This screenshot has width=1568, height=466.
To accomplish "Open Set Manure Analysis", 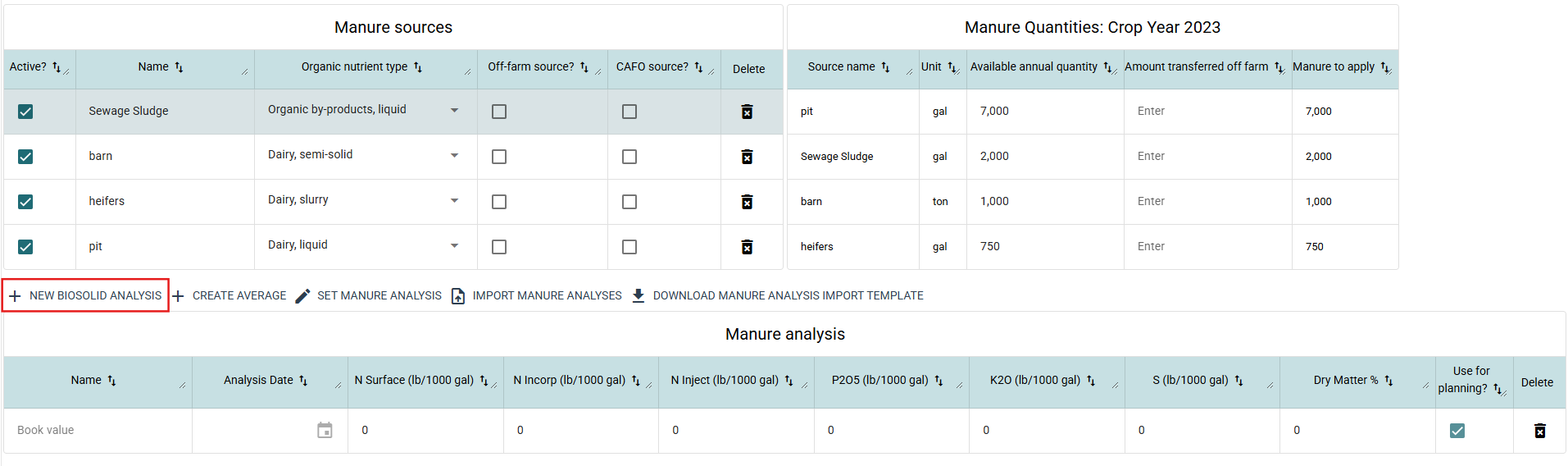I will click(369, 295).
